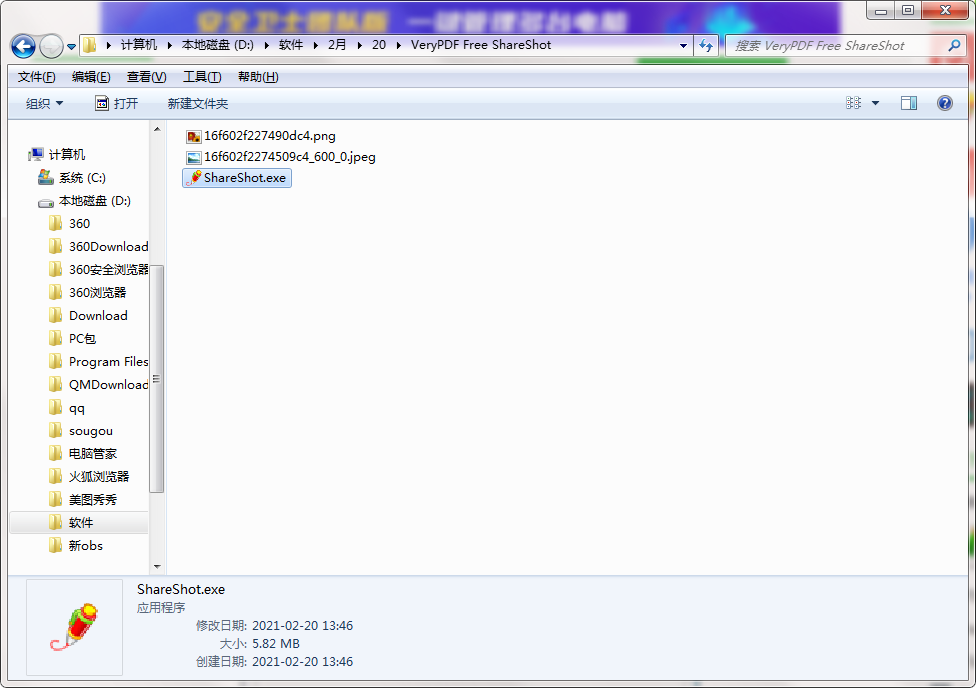The image size is (976, 688).
Task: Click the png file's image icon
Action: coord(194,136)
